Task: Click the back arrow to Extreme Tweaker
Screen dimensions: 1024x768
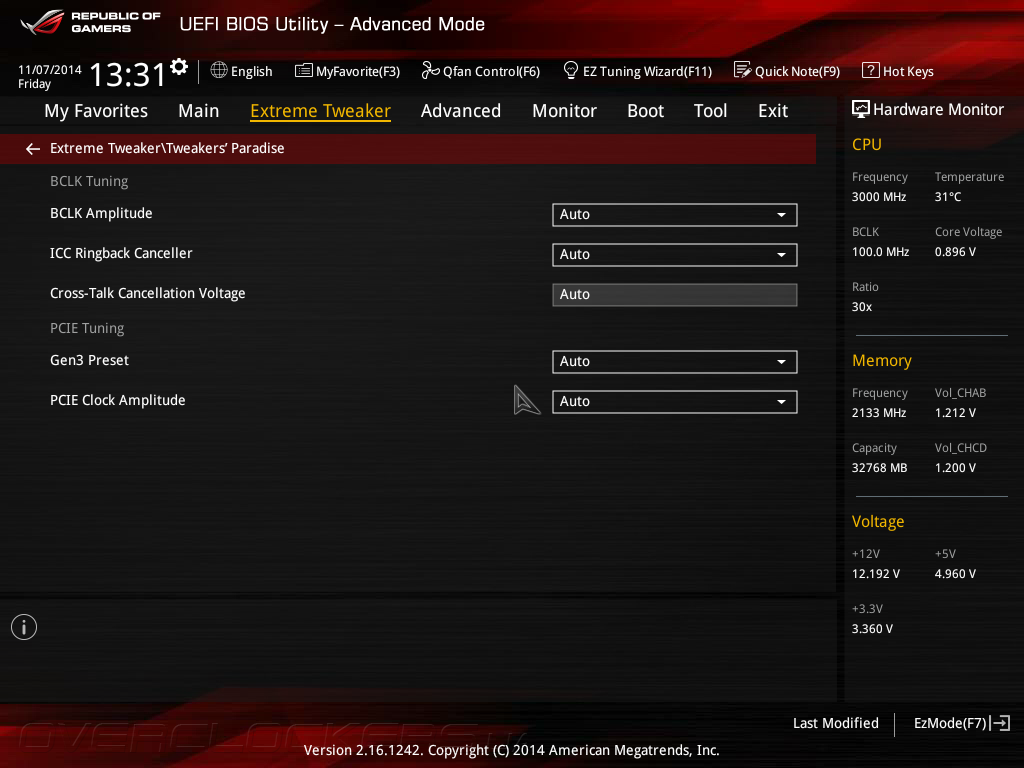Action: [x=33, y=149]
